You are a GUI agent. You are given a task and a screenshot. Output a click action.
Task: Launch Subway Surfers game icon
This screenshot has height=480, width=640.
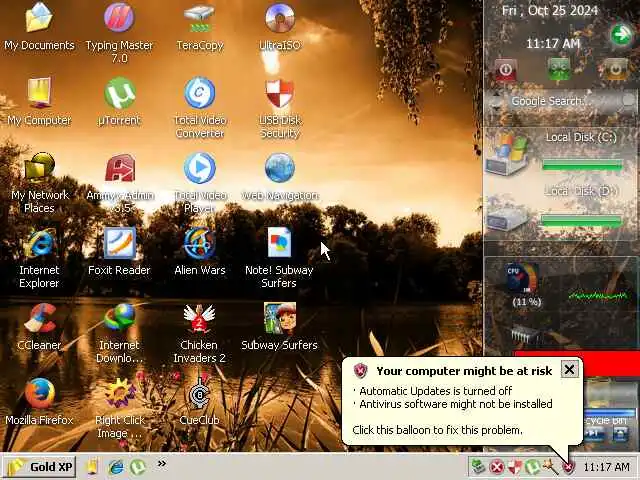[x=280, y=318]
